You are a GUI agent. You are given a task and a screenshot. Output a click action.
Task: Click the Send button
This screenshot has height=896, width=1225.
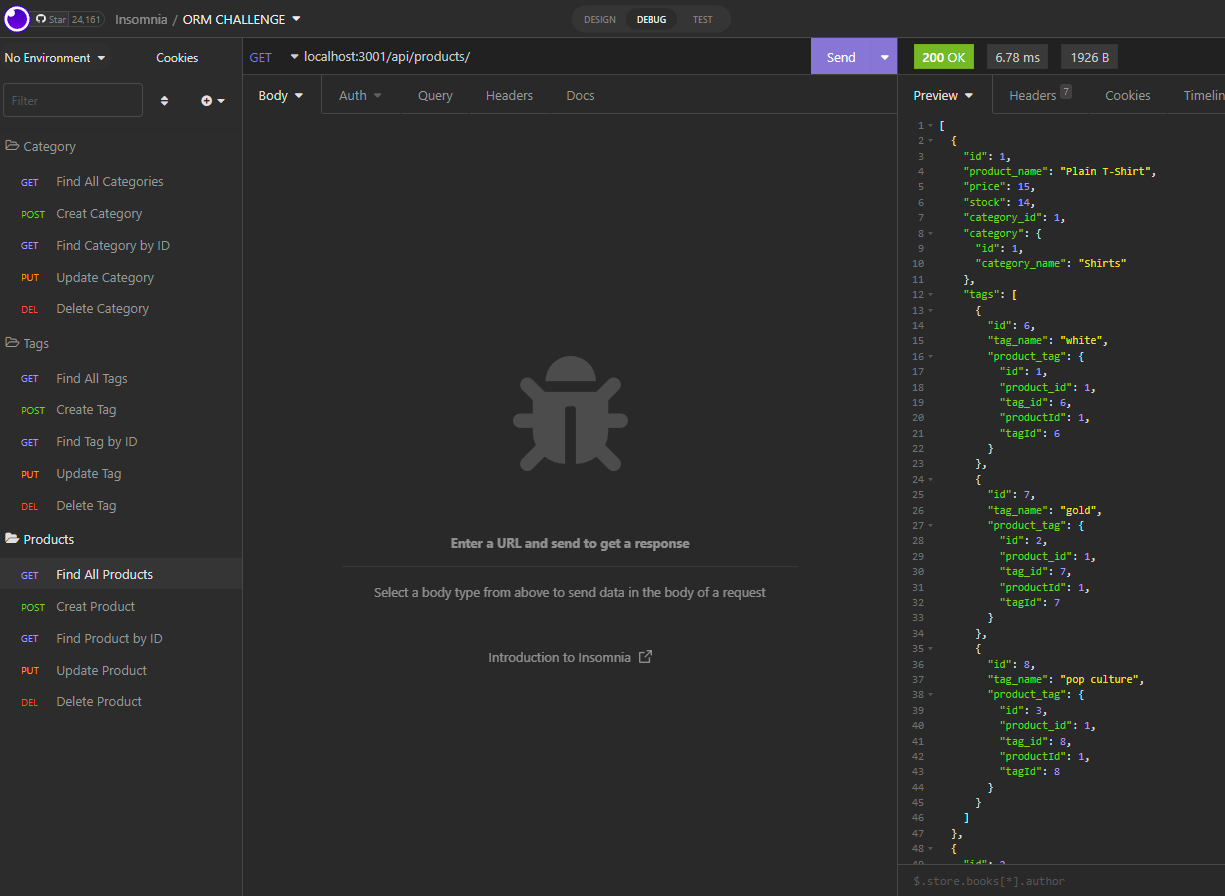click(x=840, y=56)
